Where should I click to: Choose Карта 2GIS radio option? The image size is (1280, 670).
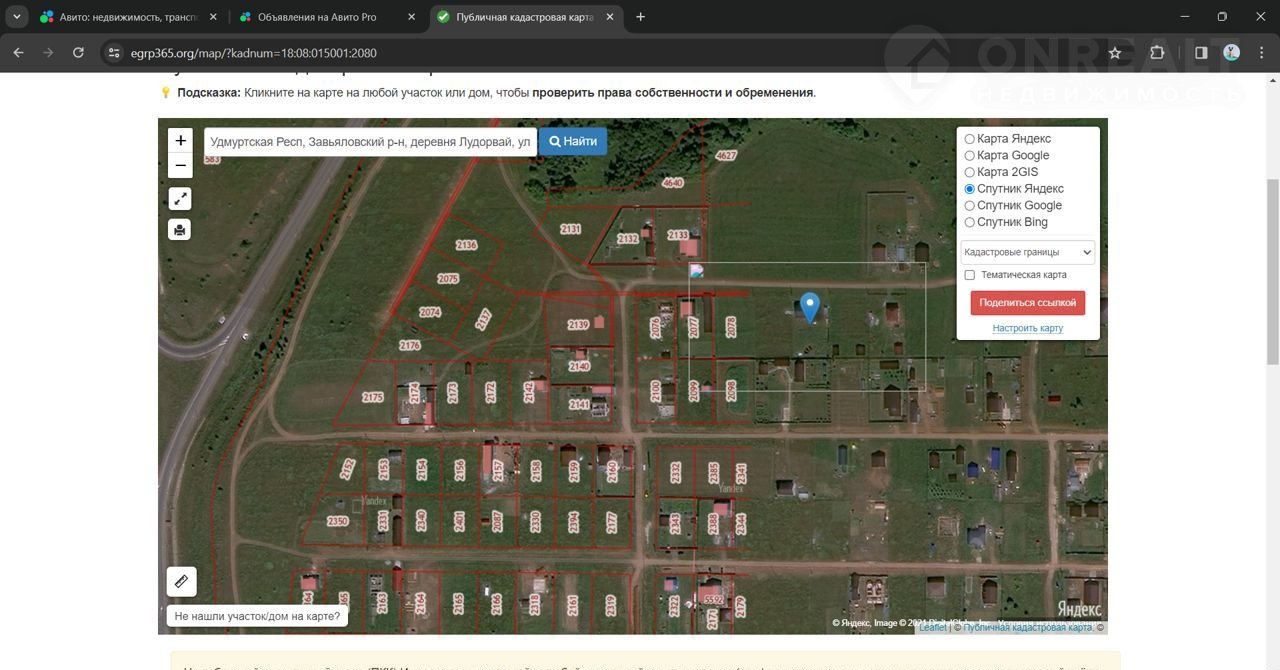click(x=969, y=172)
